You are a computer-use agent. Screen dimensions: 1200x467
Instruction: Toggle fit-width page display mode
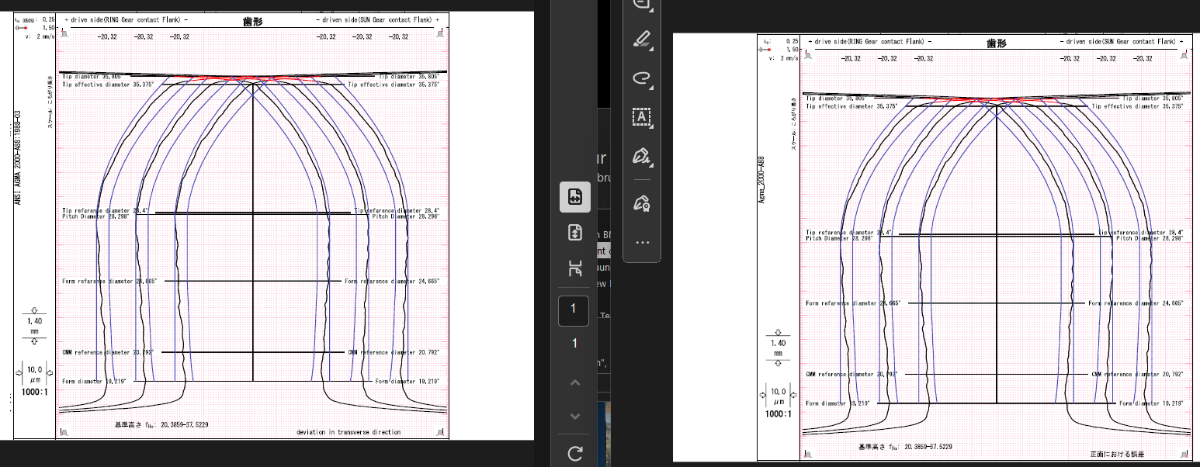pos(575,197)
